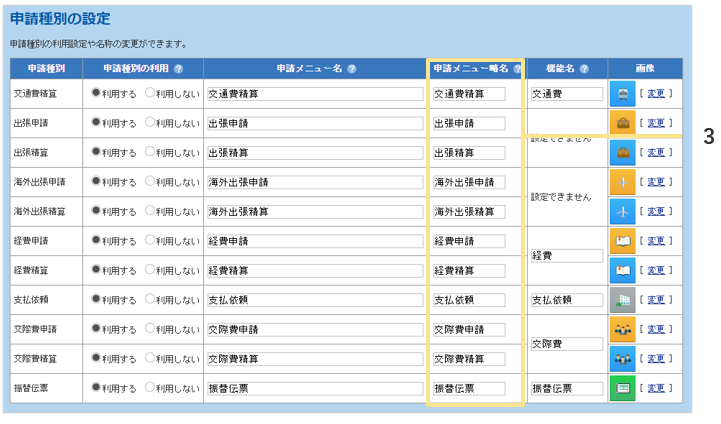Screen dimensions: 721x424
Task: Click the airplane icon for 海外出張申請
Action: (x=623, y=182)
